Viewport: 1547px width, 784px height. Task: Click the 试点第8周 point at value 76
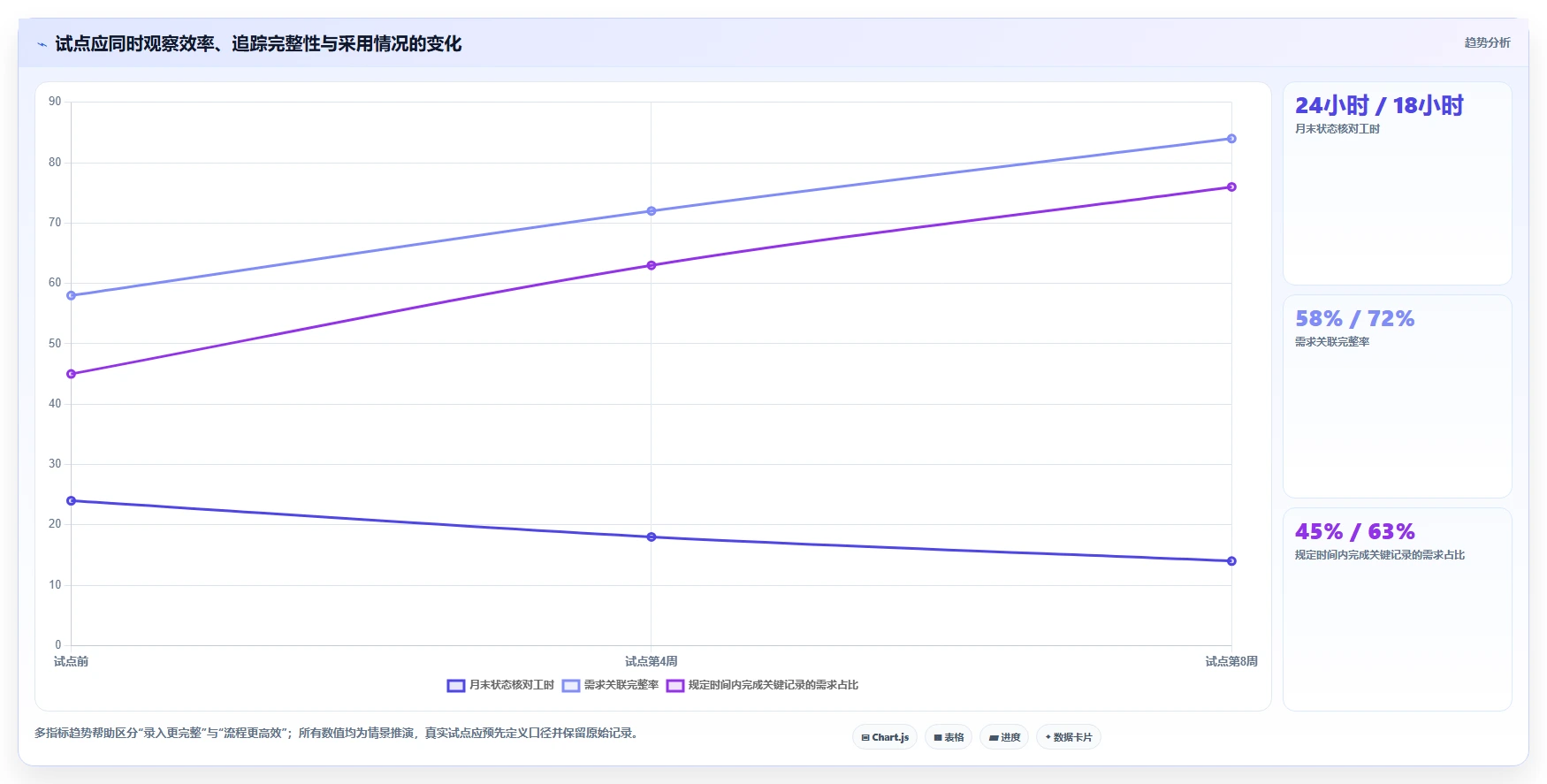click(1231, 187)
